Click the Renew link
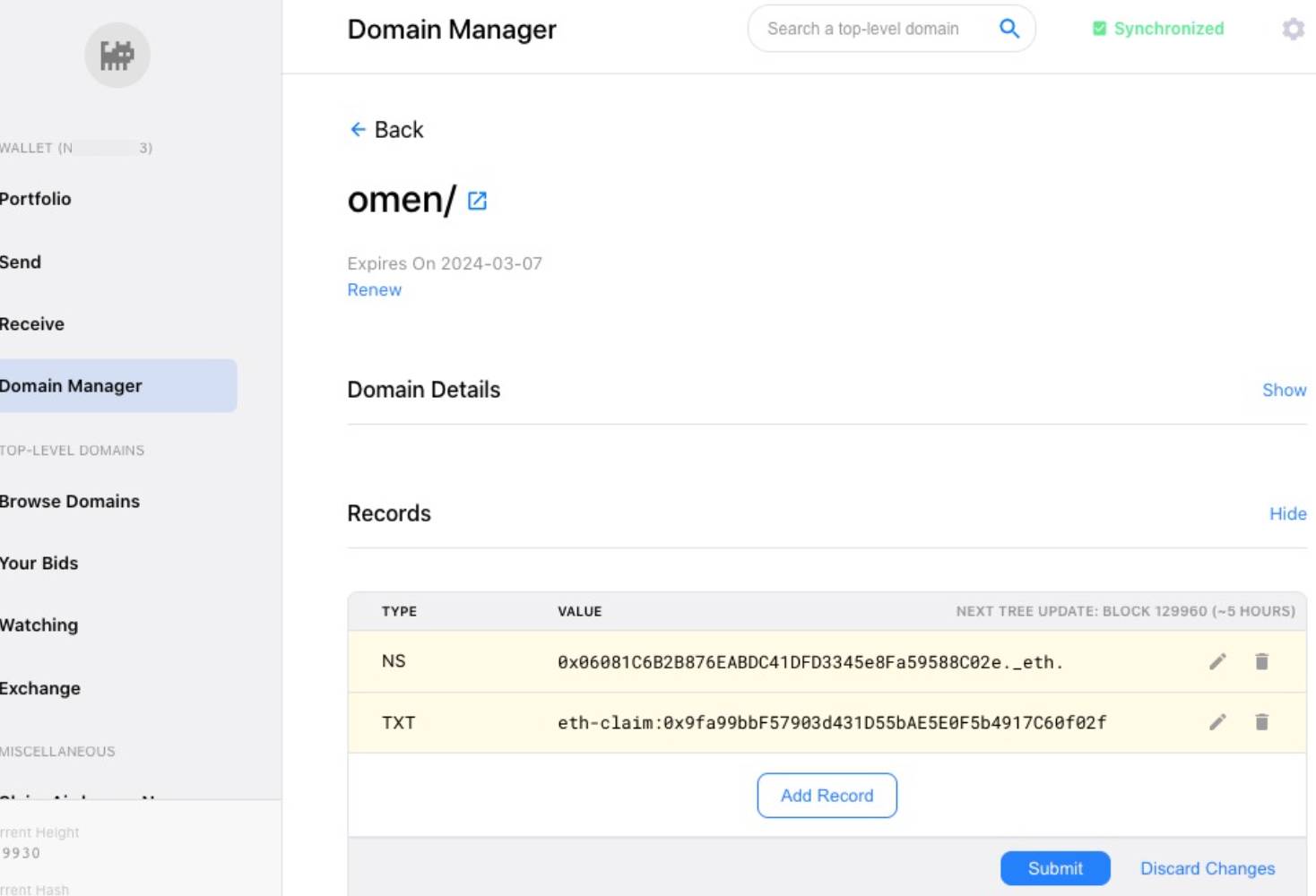Image resolution: width=1316 pixels, height=896 pixels. [375, 290]
